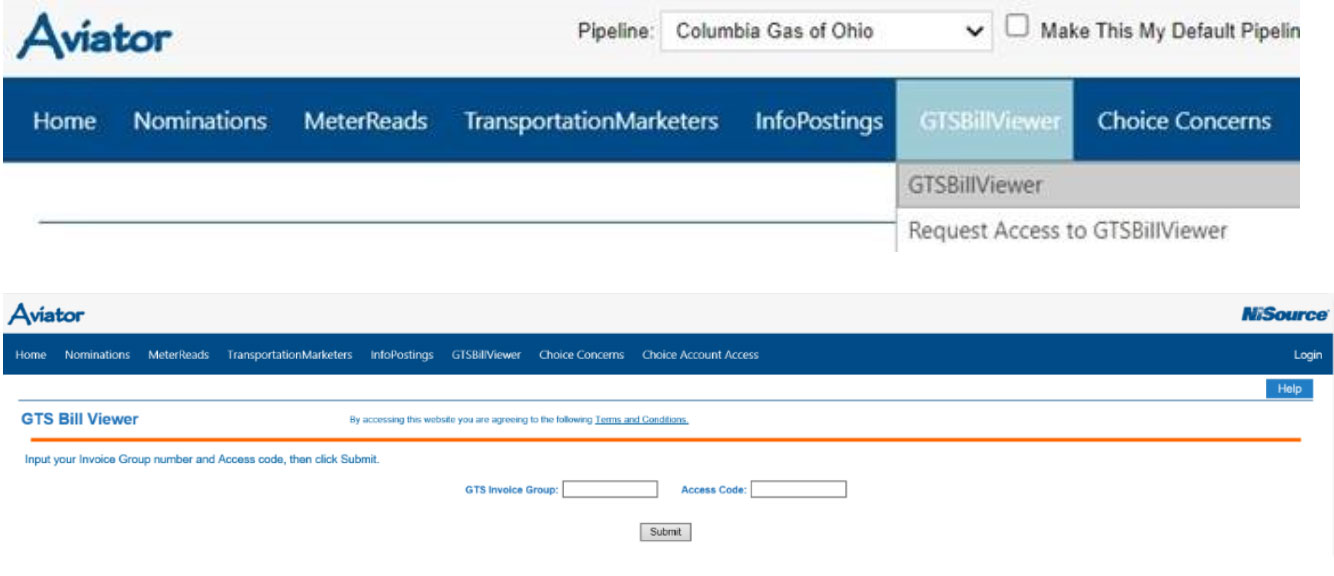1334x576 pixels.
Task: Click Choice Concerns in the top navigation
Action: [1184, 121]
